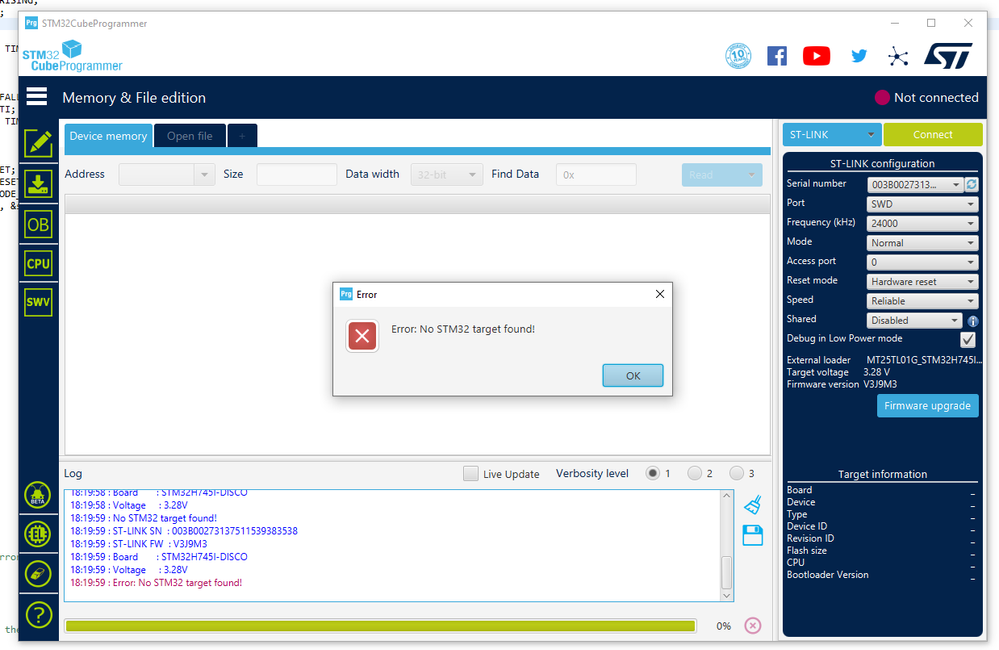Click OK in the Error dialog
Image resolution: width=999 pixels, height=650 pixels.
633,375
